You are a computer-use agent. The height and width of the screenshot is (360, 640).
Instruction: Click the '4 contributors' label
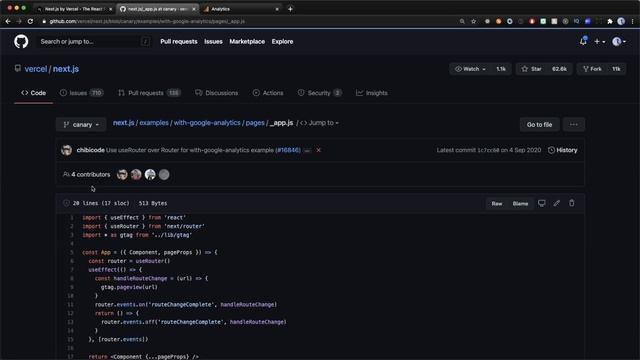[87, 175]
